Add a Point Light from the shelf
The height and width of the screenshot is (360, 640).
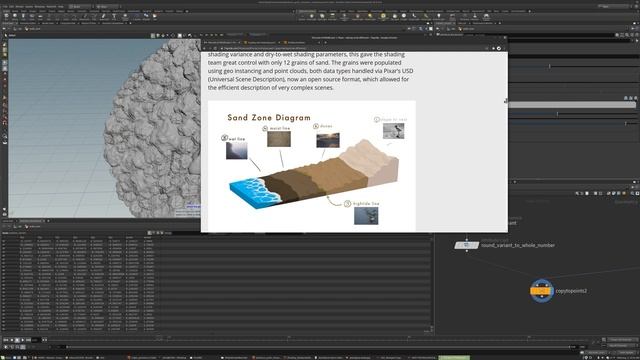311,17
